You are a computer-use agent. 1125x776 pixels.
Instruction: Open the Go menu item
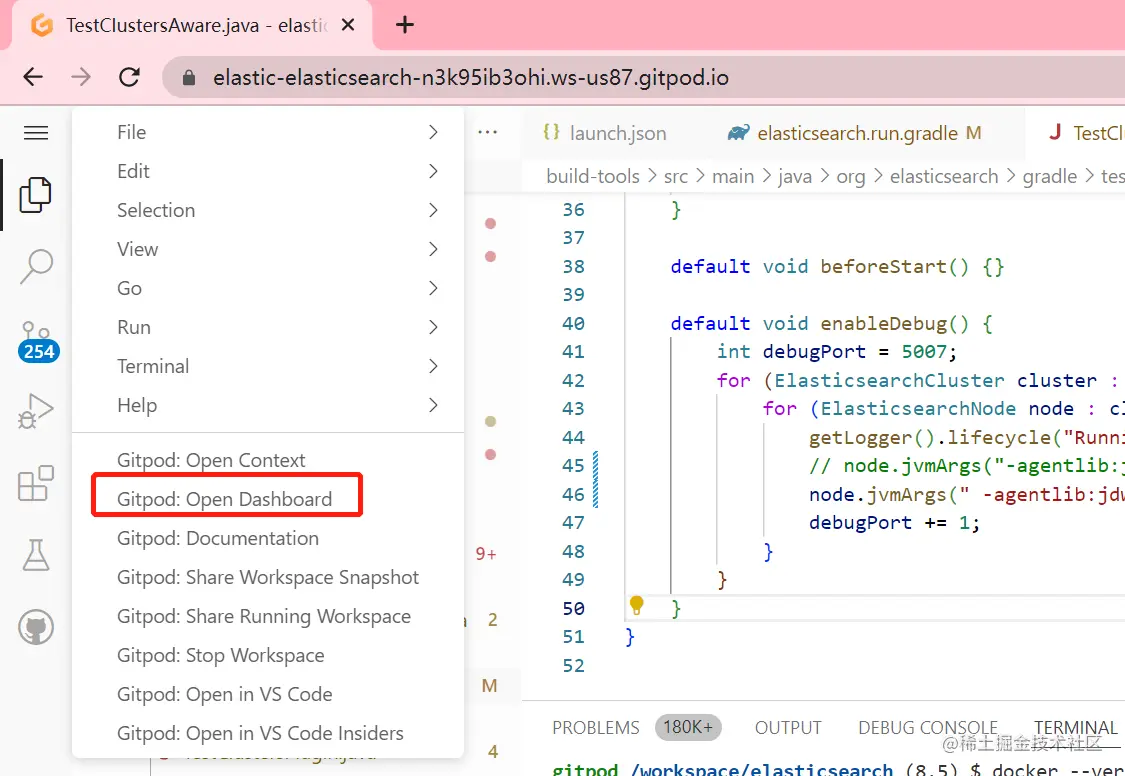[268, 288]
